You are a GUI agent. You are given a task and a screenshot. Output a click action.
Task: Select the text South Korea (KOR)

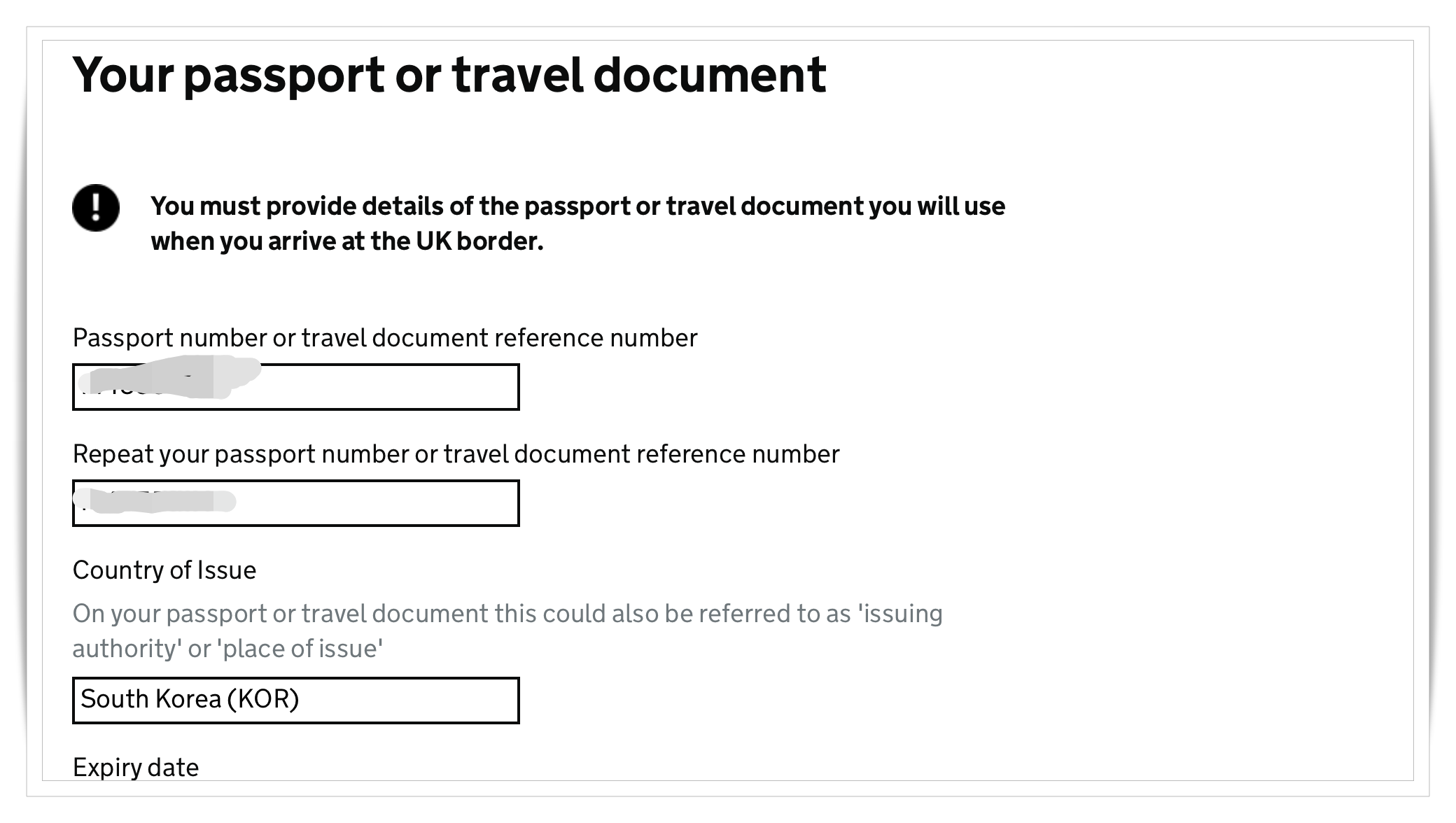point(190,698)
